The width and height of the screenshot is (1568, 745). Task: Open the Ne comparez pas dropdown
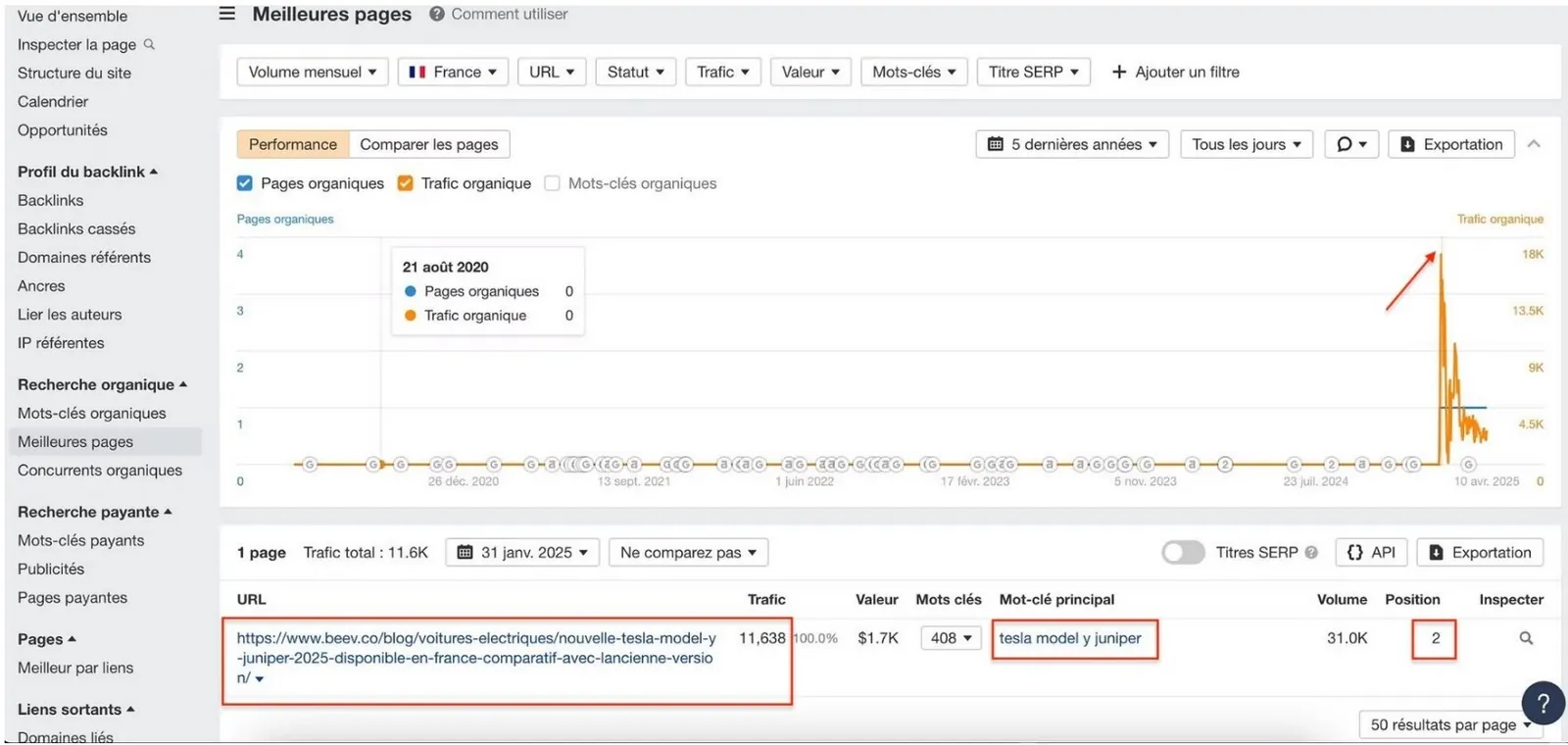pos(688,553)
